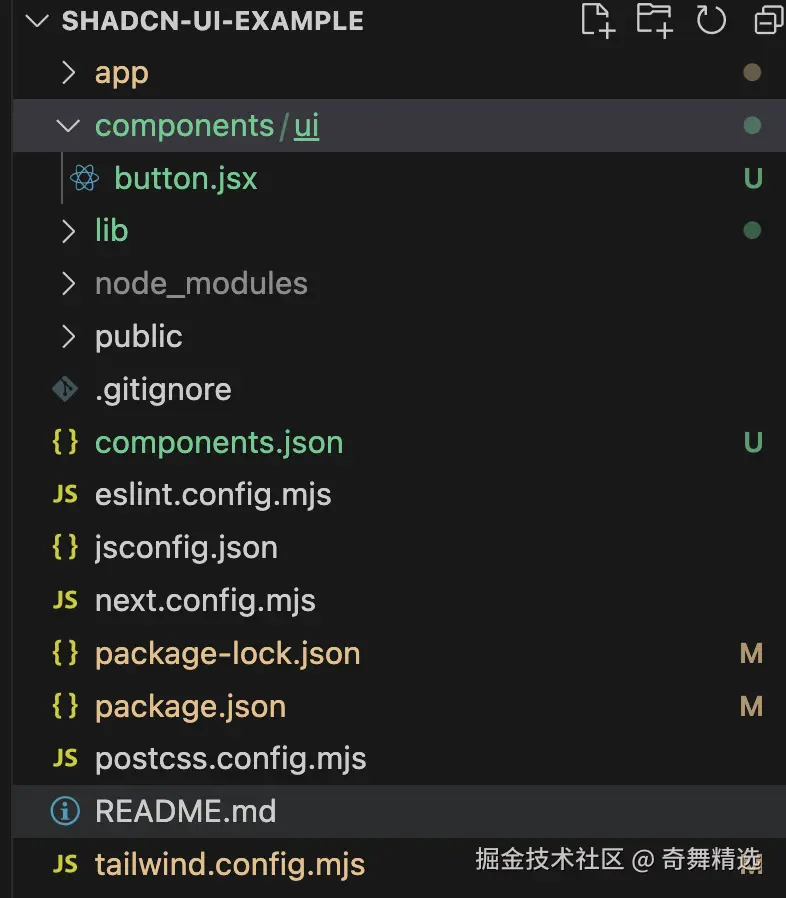Open the public folder
Viewport: 786px width, 898px height.
[x=138, y=337]
